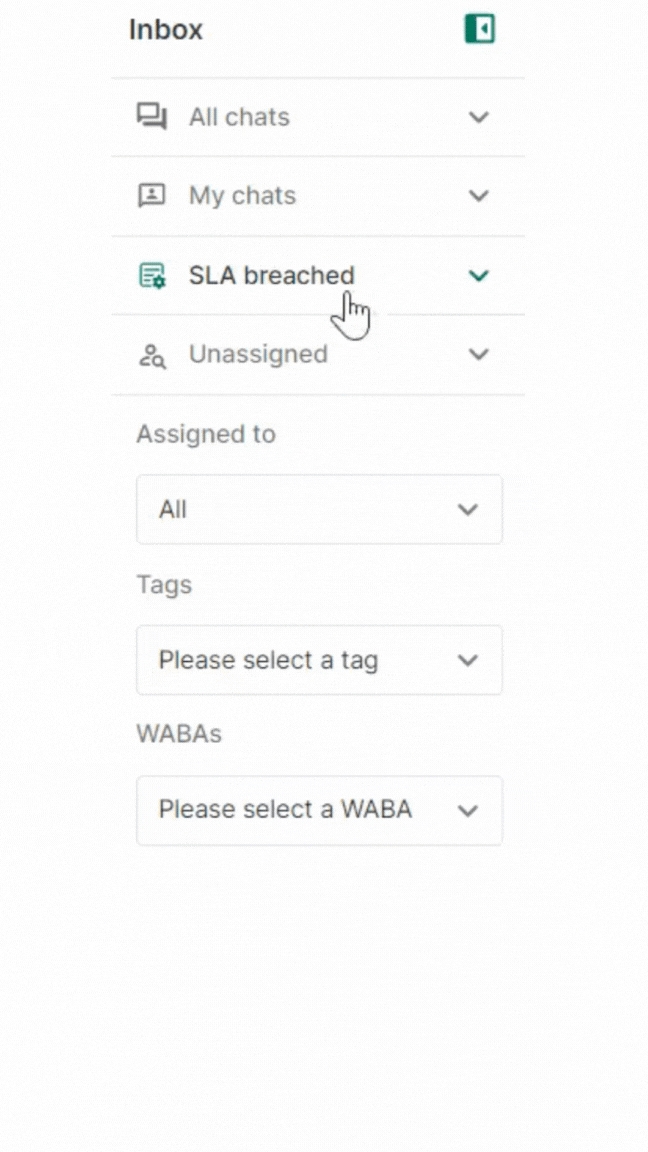Screen dimensions: 648x1152
Task: Expand the All chats chevron
Action: [479, 117]
